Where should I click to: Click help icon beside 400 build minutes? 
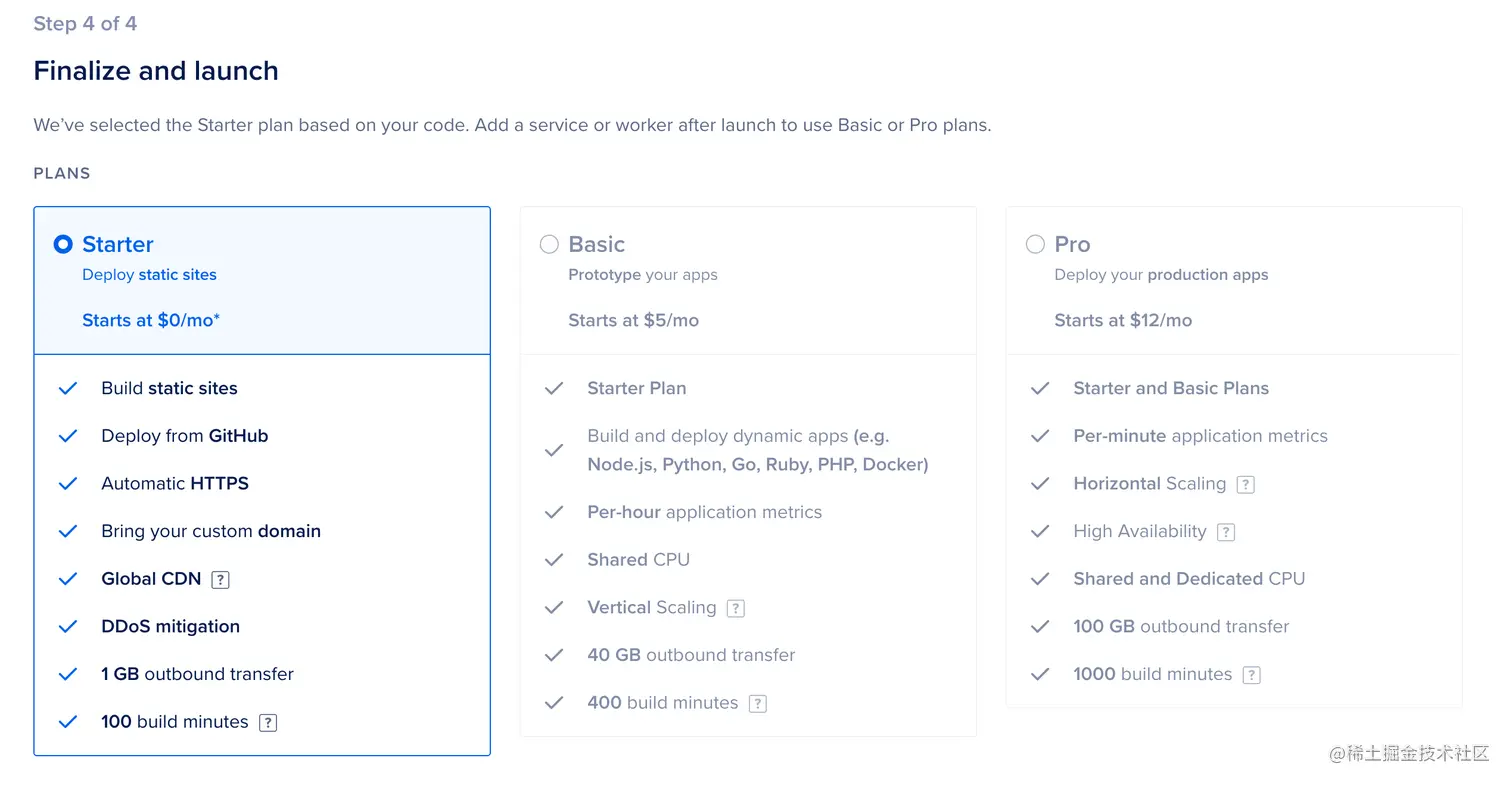(758, 703)
